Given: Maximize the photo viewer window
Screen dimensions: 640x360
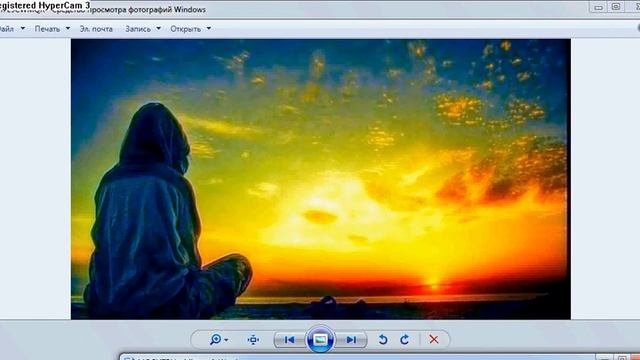Looking at the screenshot, I should click(x=616, y=7).
